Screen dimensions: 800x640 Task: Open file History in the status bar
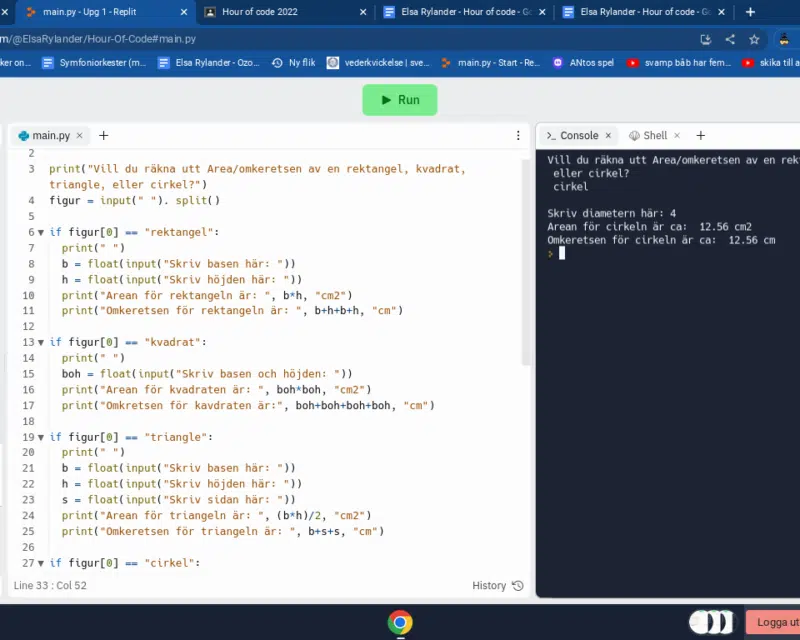click(x=497, y=585)
